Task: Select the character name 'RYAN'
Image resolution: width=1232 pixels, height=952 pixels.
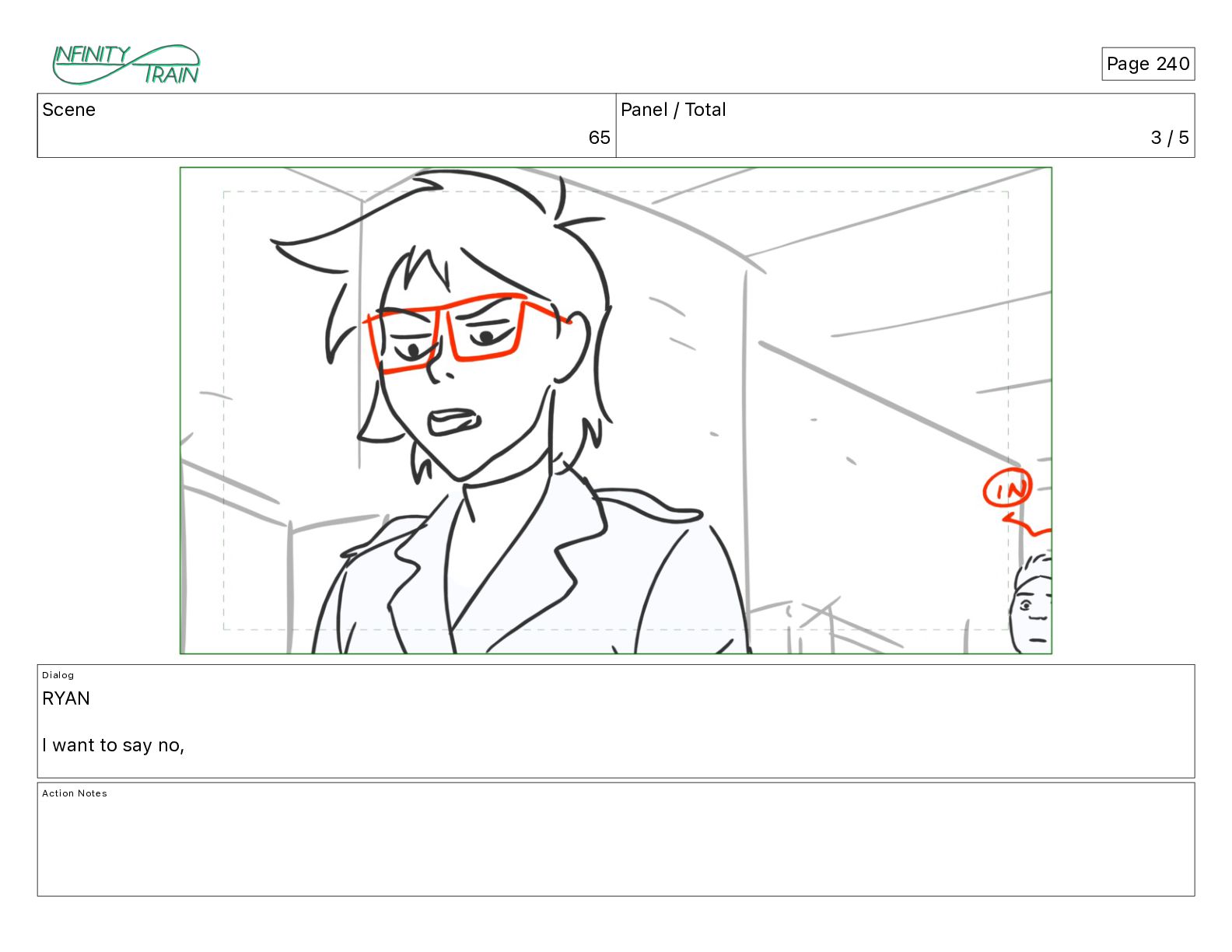Action: tap(66, 698)
